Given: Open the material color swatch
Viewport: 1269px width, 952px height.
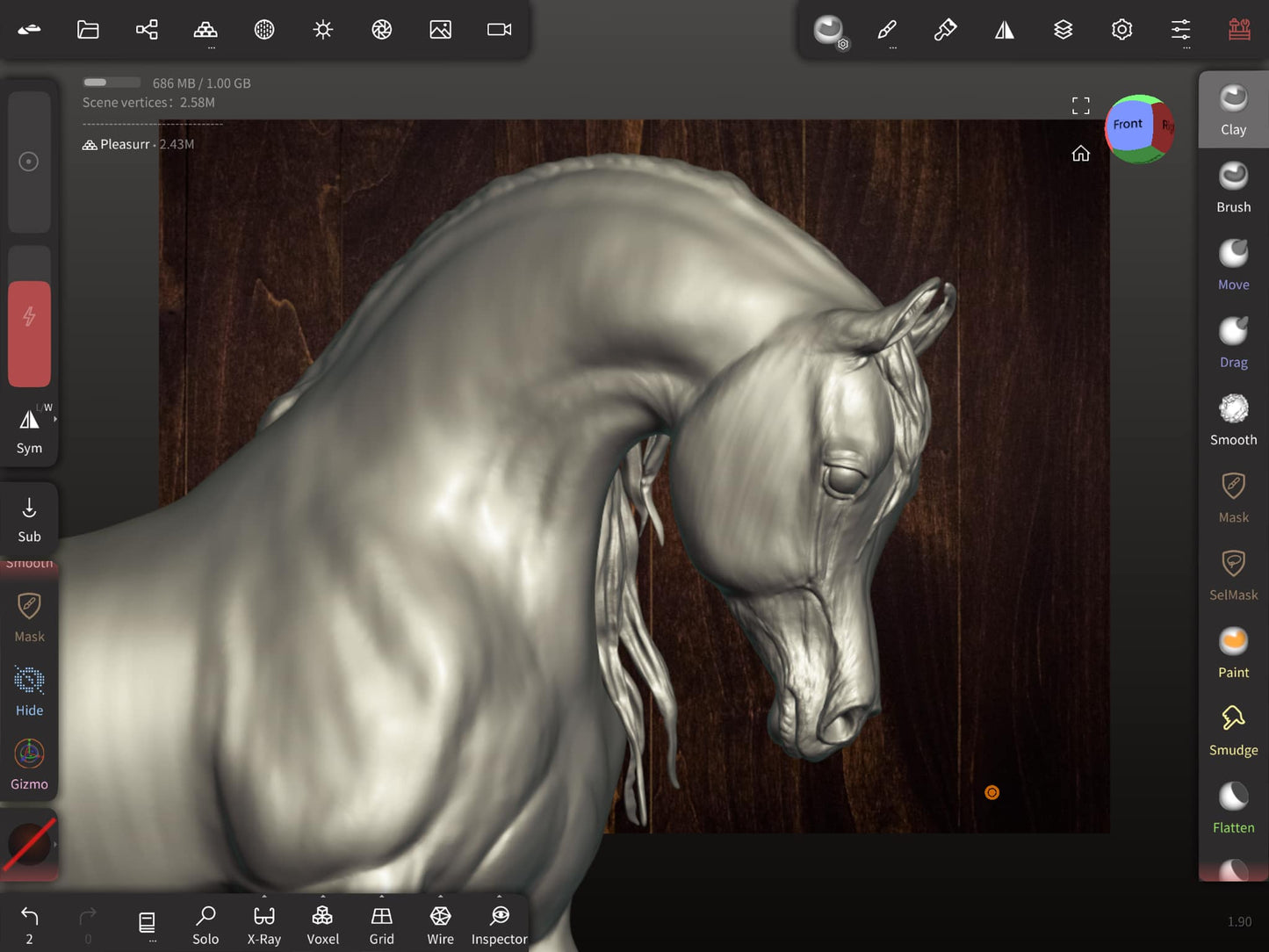Looking at the screenshot, I should click(x=29, y=844).
